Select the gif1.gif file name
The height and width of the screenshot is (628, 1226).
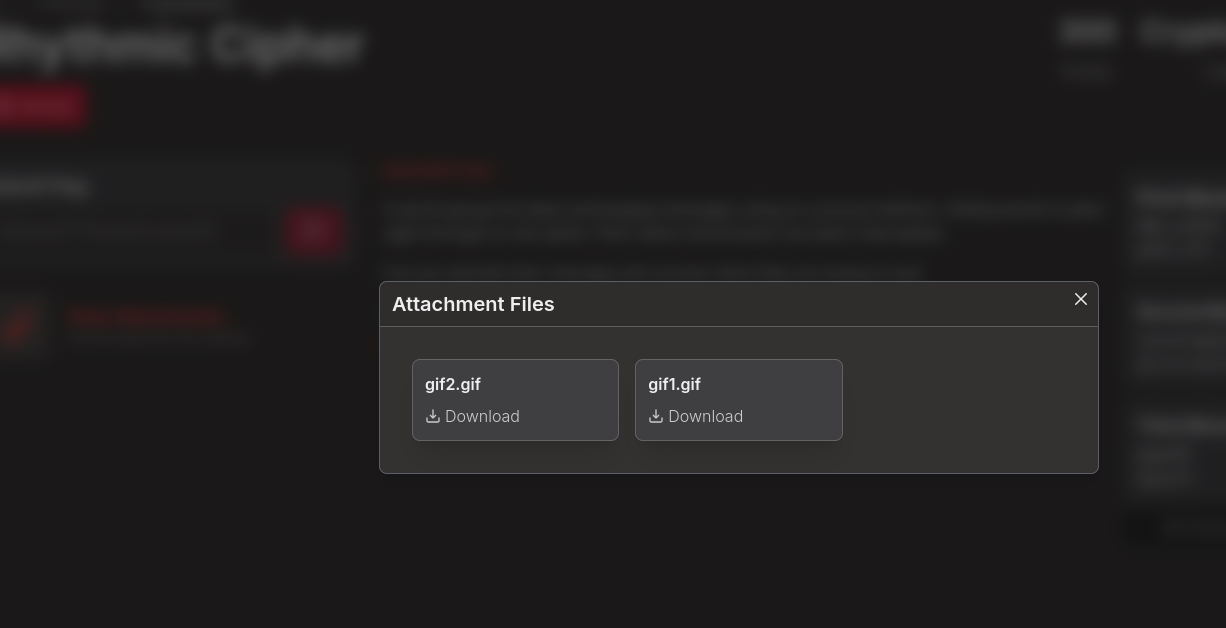[x=674, y=384]
